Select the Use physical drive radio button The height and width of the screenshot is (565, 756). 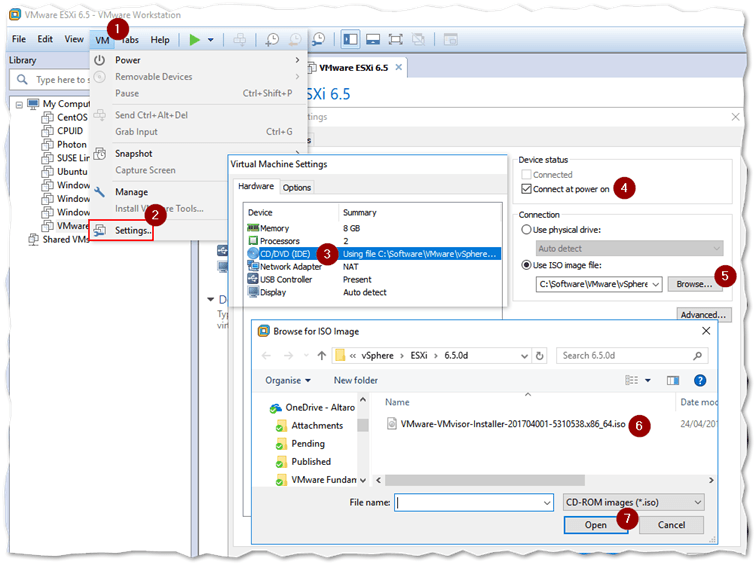(526, 230)
